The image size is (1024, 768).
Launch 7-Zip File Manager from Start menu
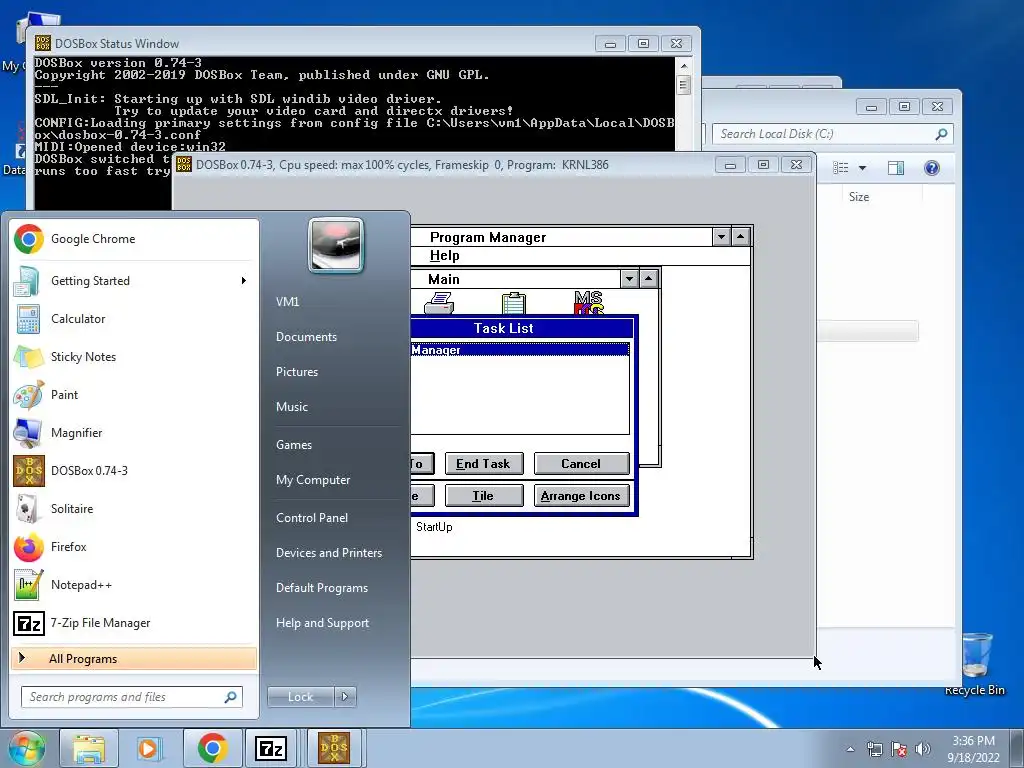134,623
